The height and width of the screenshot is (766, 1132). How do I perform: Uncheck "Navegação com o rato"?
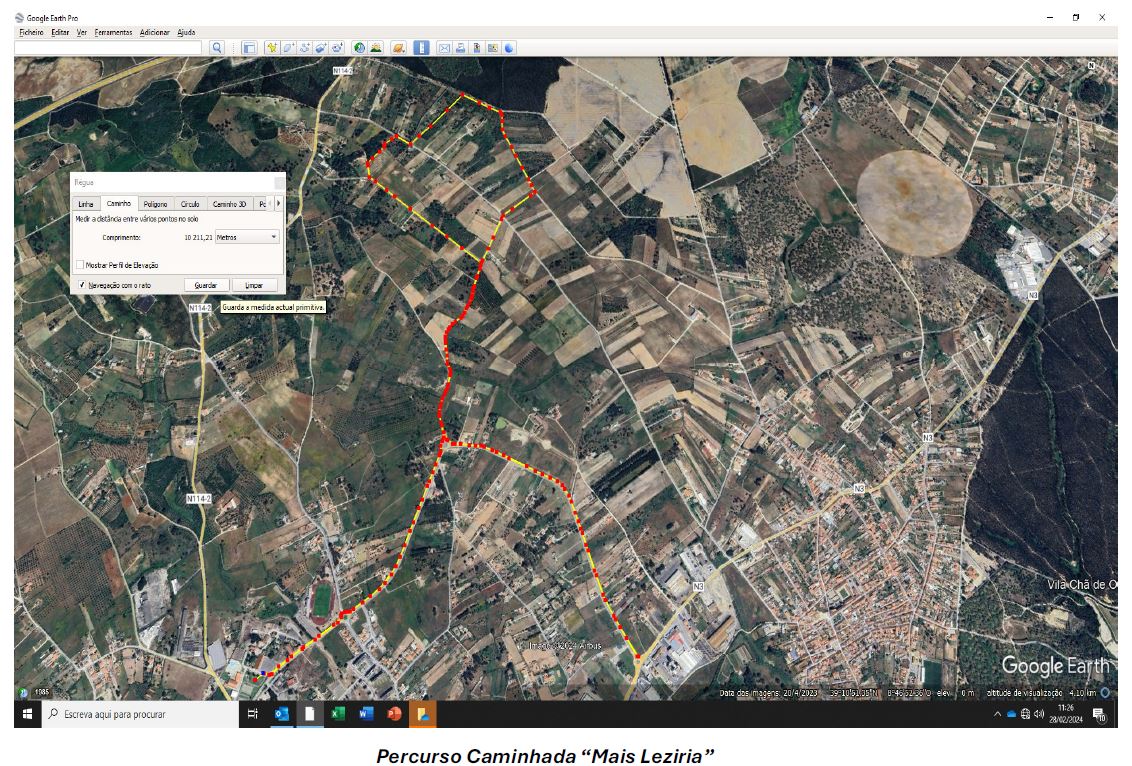click(x=82, y=283)
